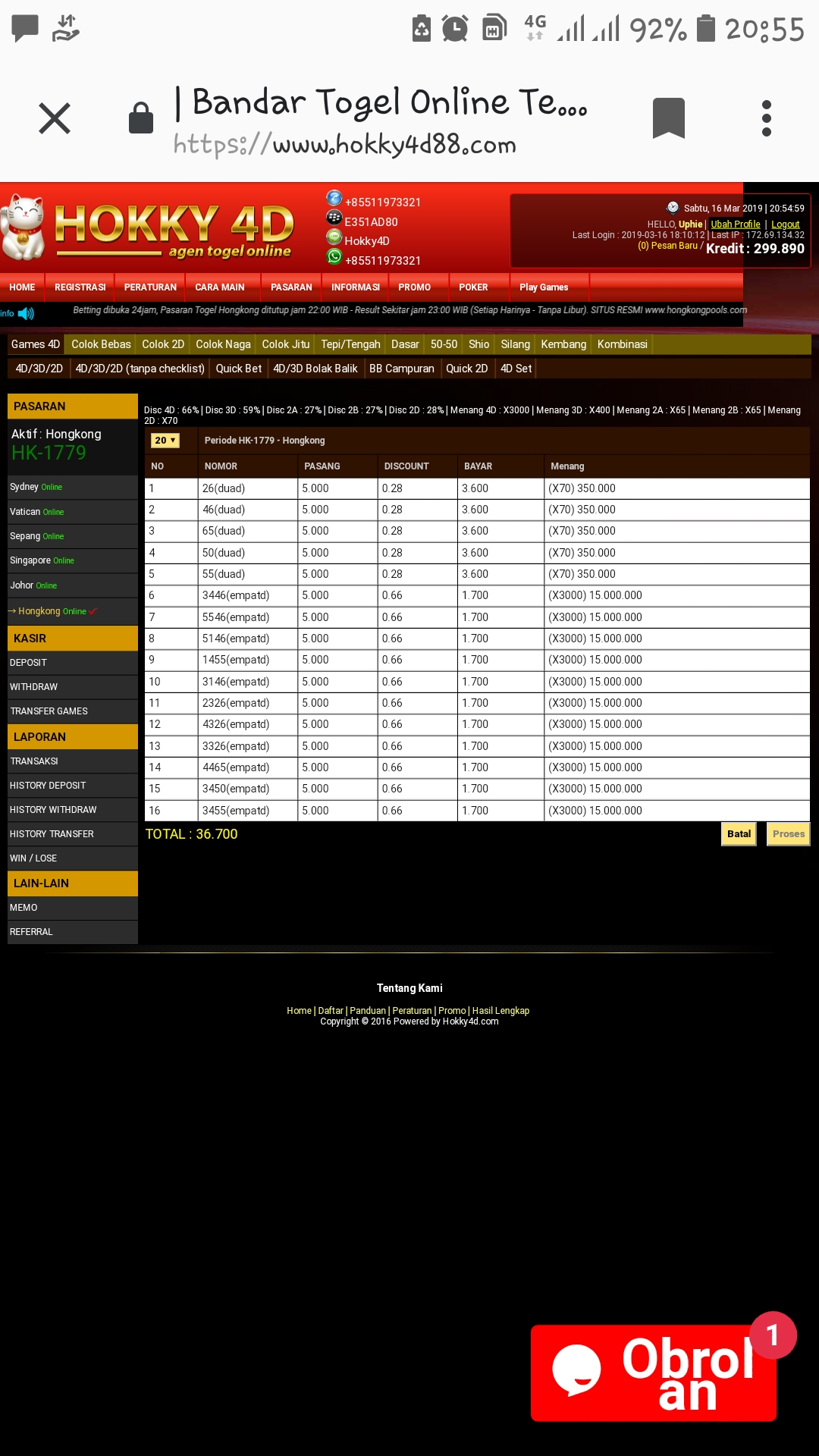This screenshot has width=819, height=1456.
Task: Select the Singapore Online market
Action: pos(73,560)
